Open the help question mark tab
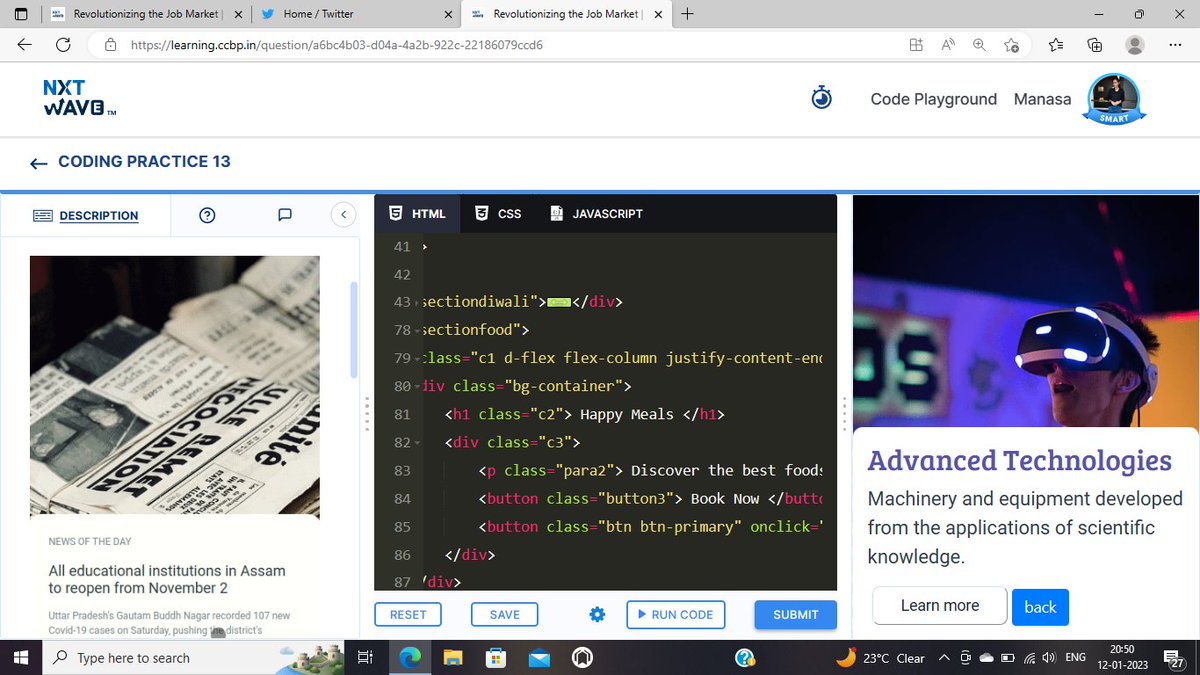This screenshot has height=675, width=1200. coord(208,215)
